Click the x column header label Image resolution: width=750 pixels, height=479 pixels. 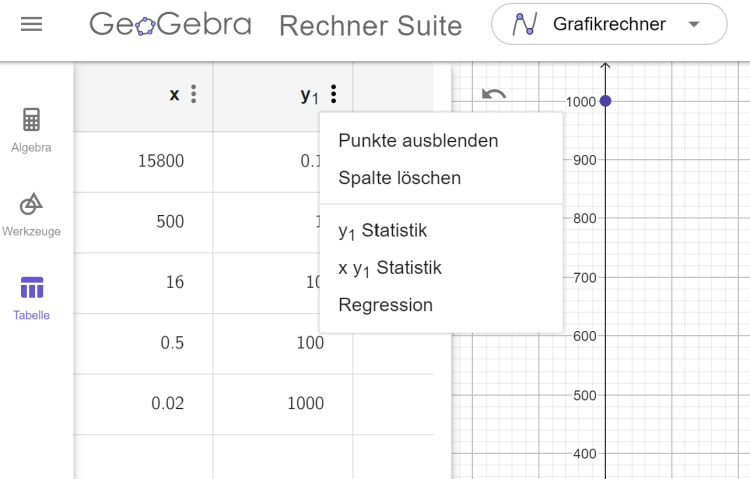174,94
